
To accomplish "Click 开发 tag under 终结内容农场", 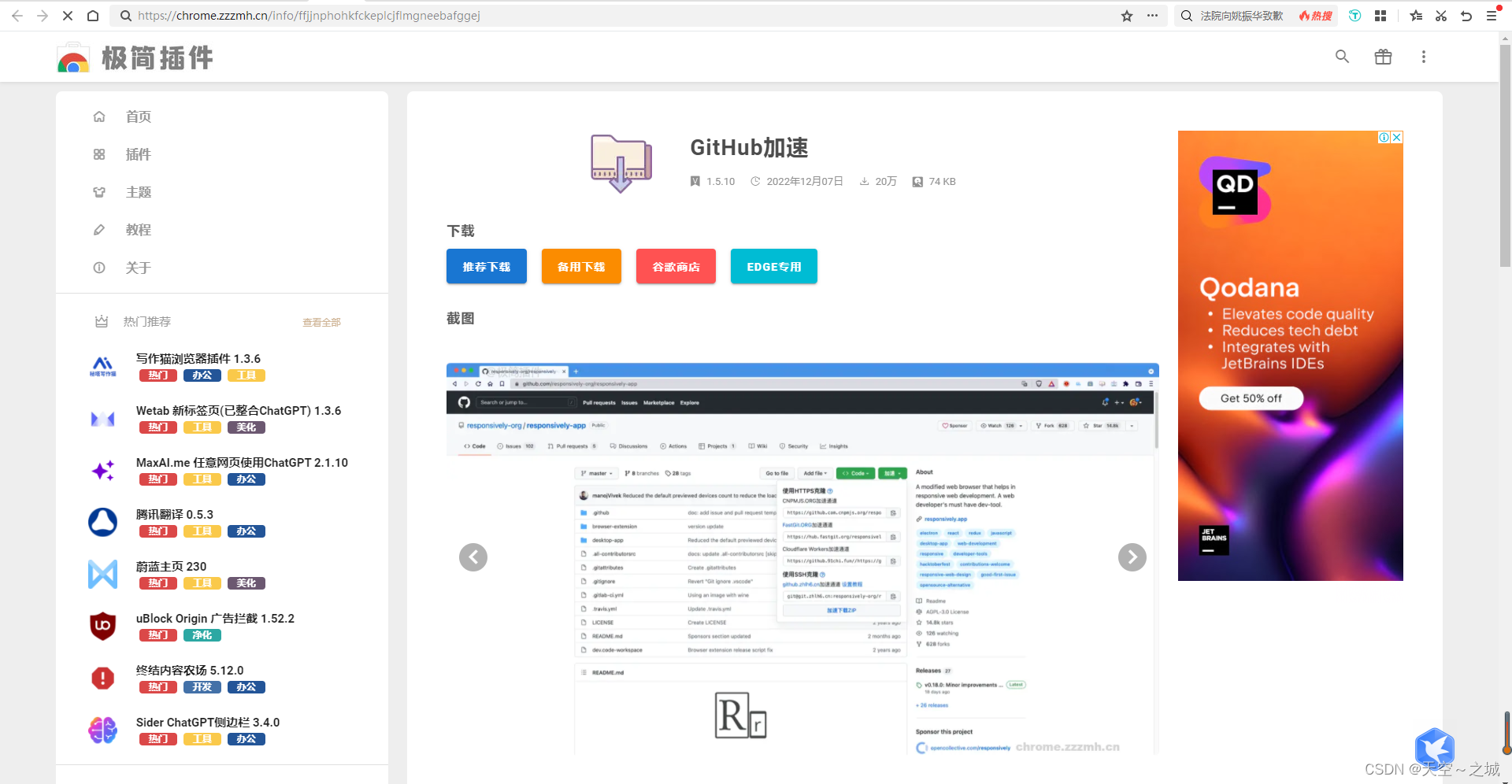I will 202,687.
